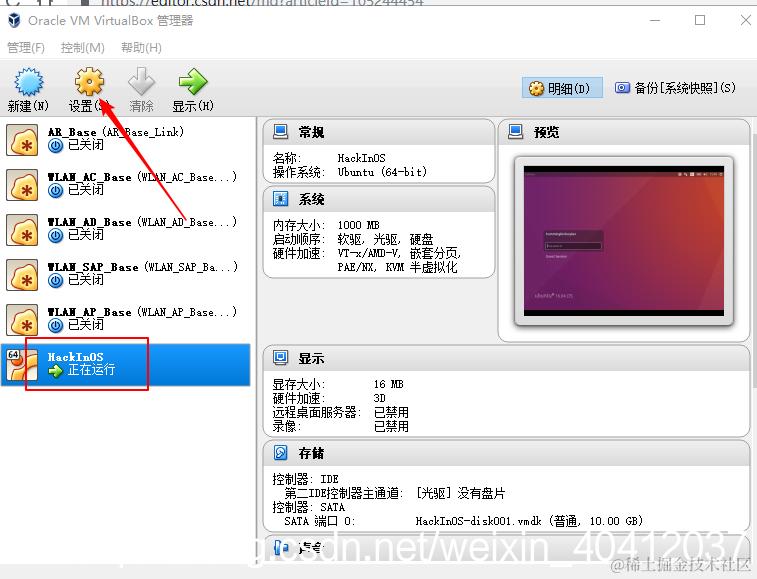Open the 系统 section header
The width and height of the screenshot is (757, 579).
(379, 199)
